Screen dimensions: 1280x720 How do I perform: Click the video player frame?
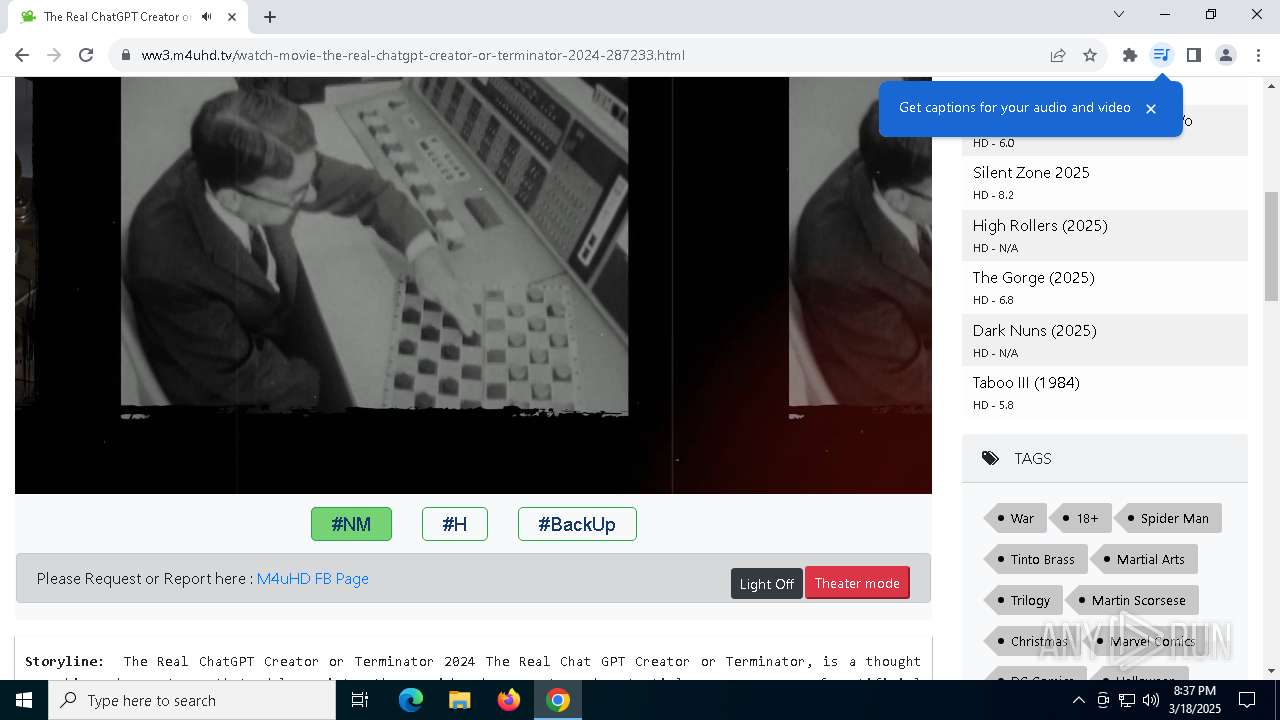pos(473,285)
